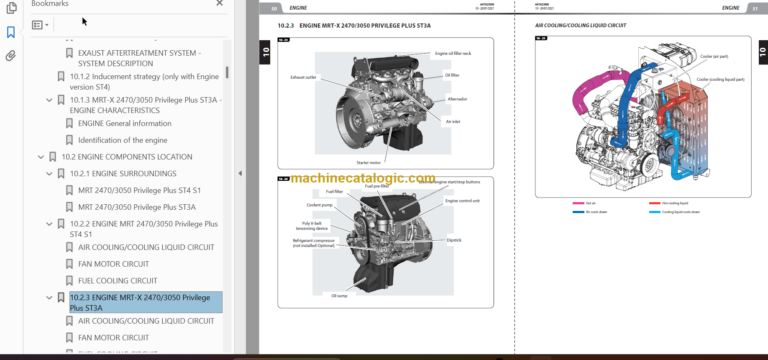Screen dimensions: 768x360
Task: Collapse the bookmarks pane with arrow handle
Action: pyautogui.click(x=240, y=173)
